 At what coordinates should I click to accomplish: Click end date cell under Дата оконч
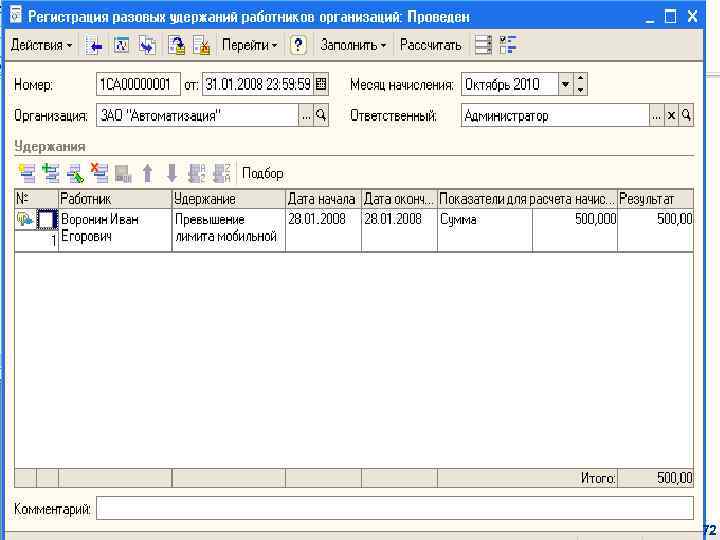tap(399, 230)
